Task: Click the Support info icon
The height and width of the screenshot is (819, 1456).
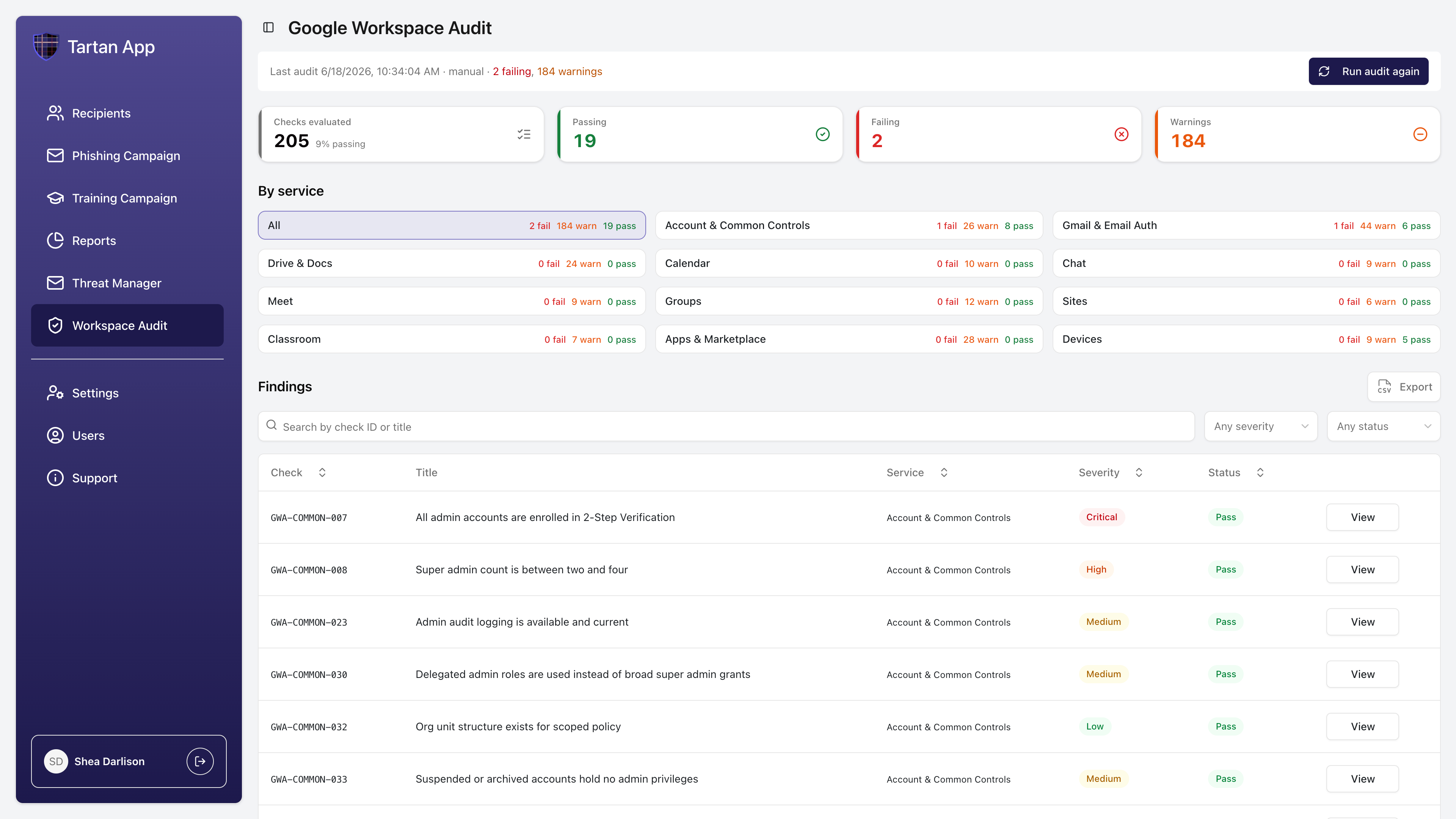Action: [55, 478]
